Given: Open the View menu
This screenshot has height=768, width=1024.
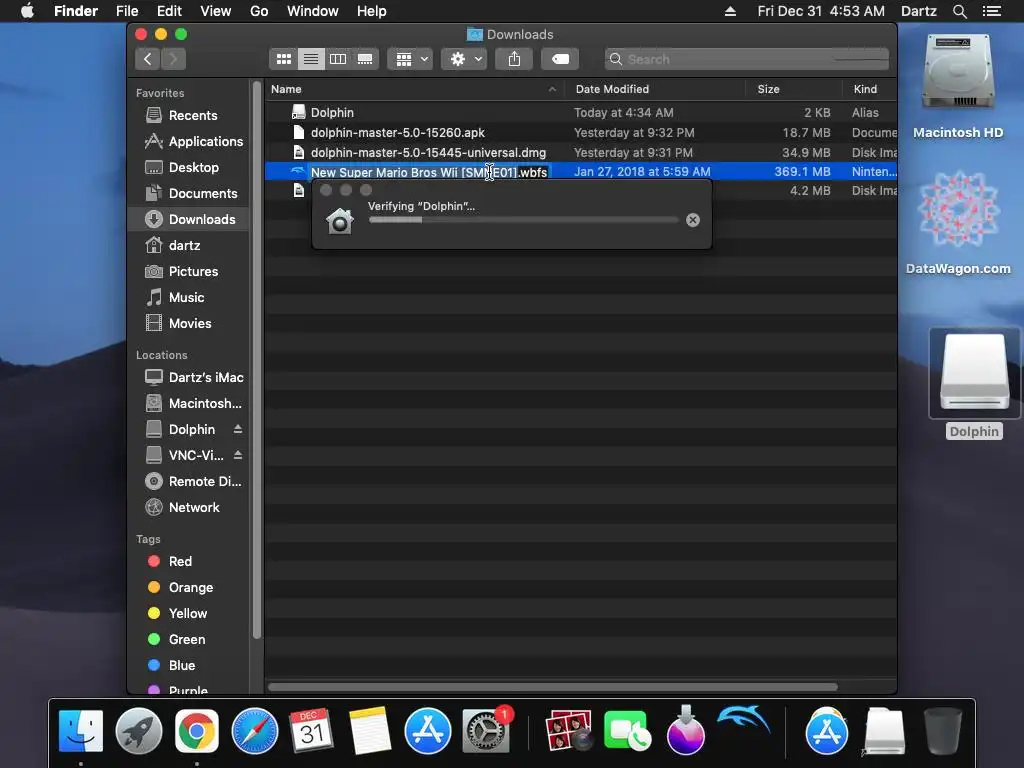Looking at the screenshot, I should (216, 11).
